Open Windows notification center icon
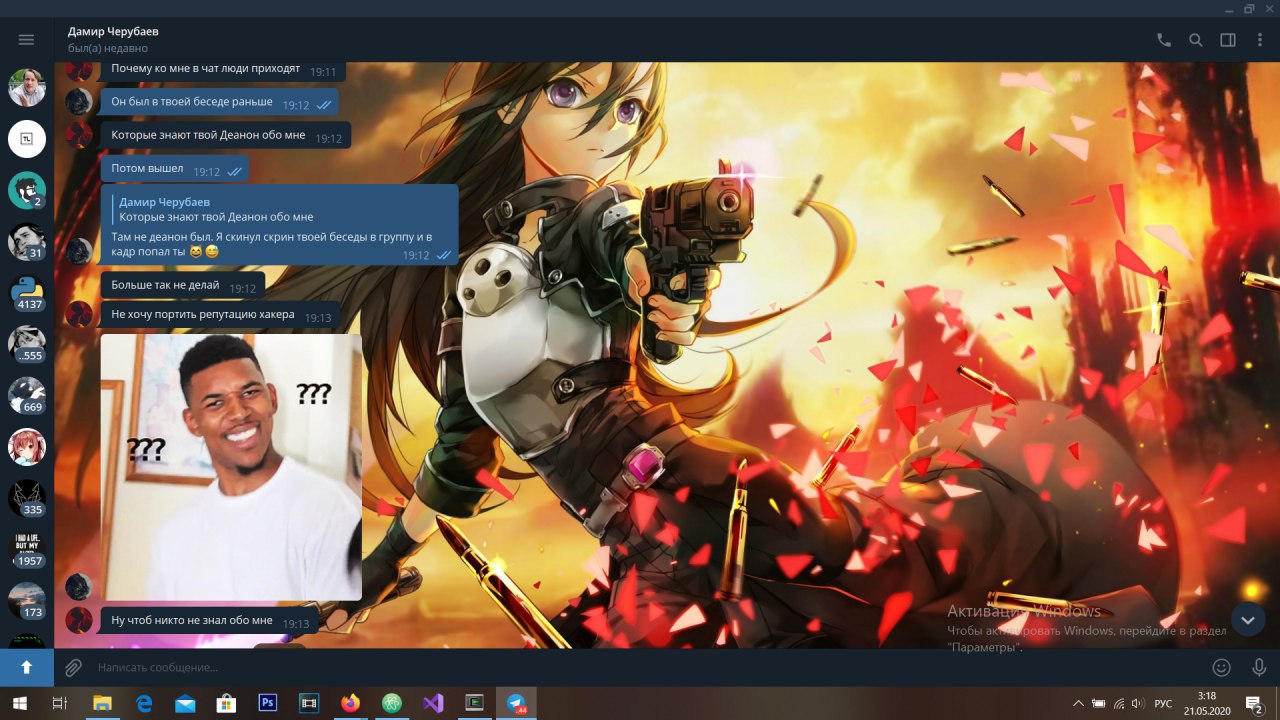This screenshot has height=720, width=1280. tap(1254, 703)
